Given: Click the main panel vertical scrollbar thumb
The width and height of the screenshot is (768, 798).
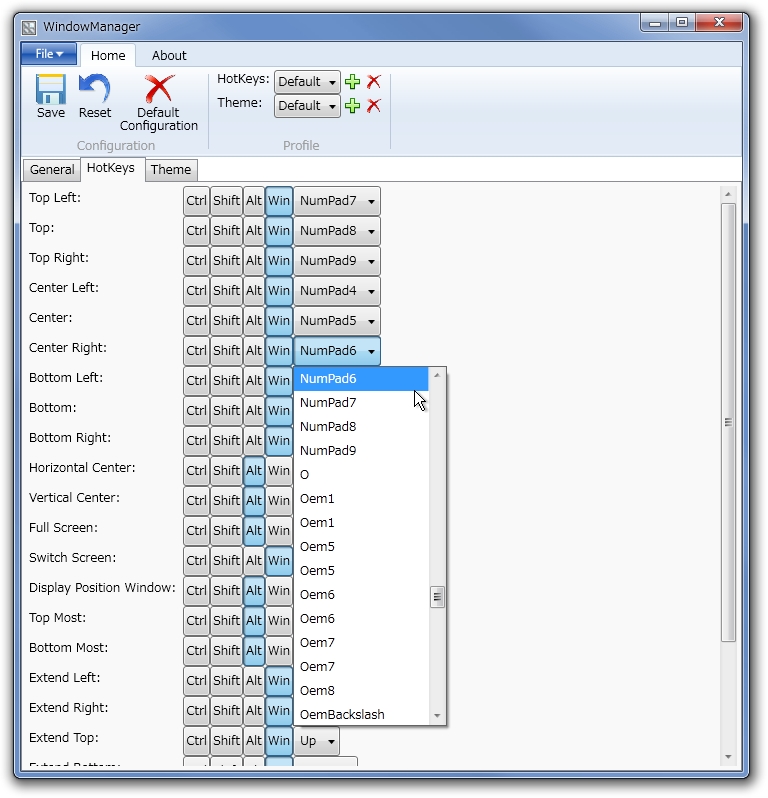Looking at the screenshot, I should [x=728, y=422].
